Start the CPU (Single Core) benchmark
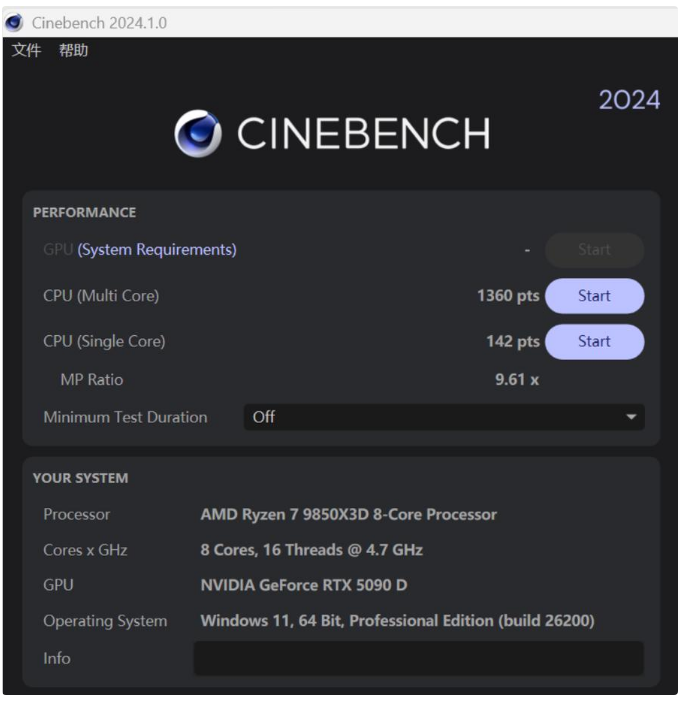683x701 pixels. (594, 341)
